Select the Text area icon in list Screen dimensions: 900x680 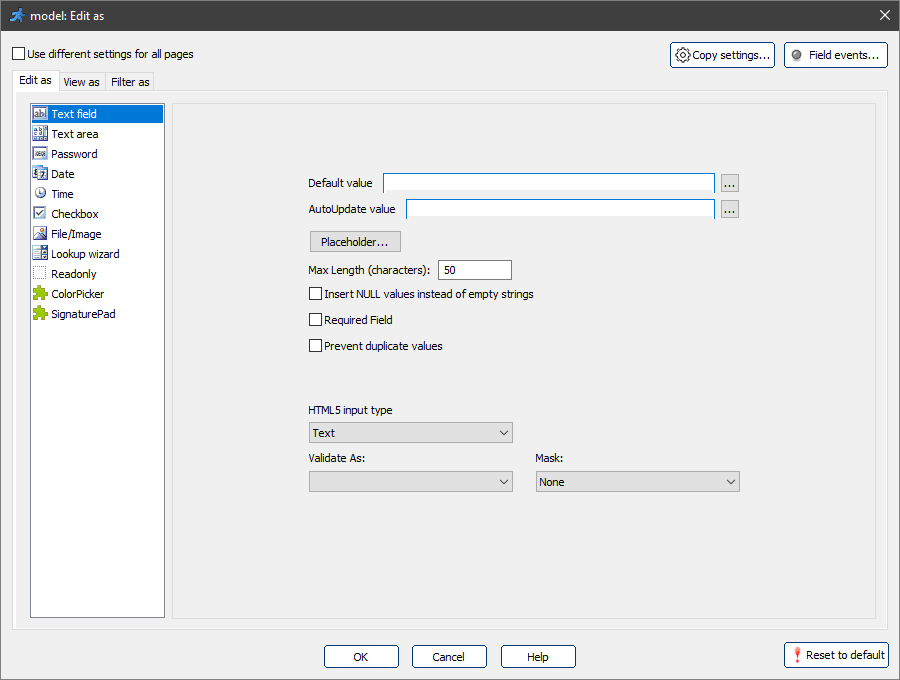(x=40, y=134)
